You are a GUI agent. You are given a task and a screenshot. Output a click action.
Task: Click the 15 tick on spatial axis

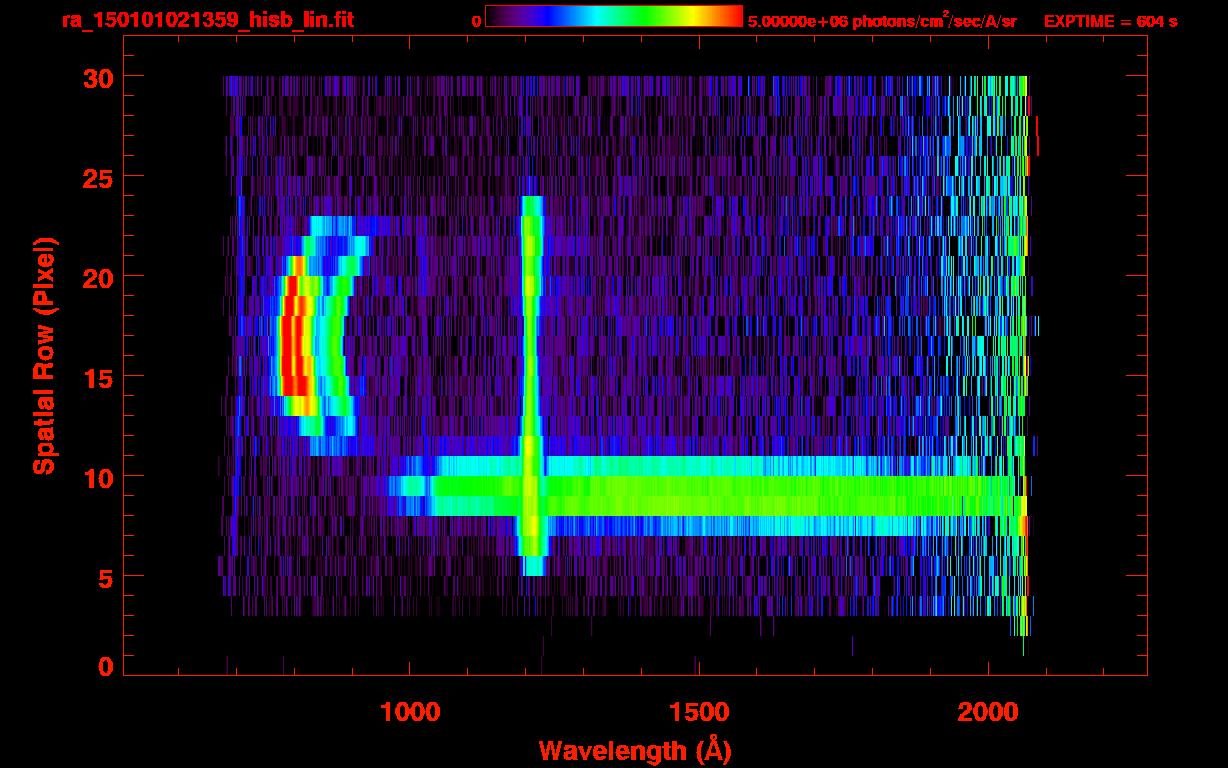point(99,377)
